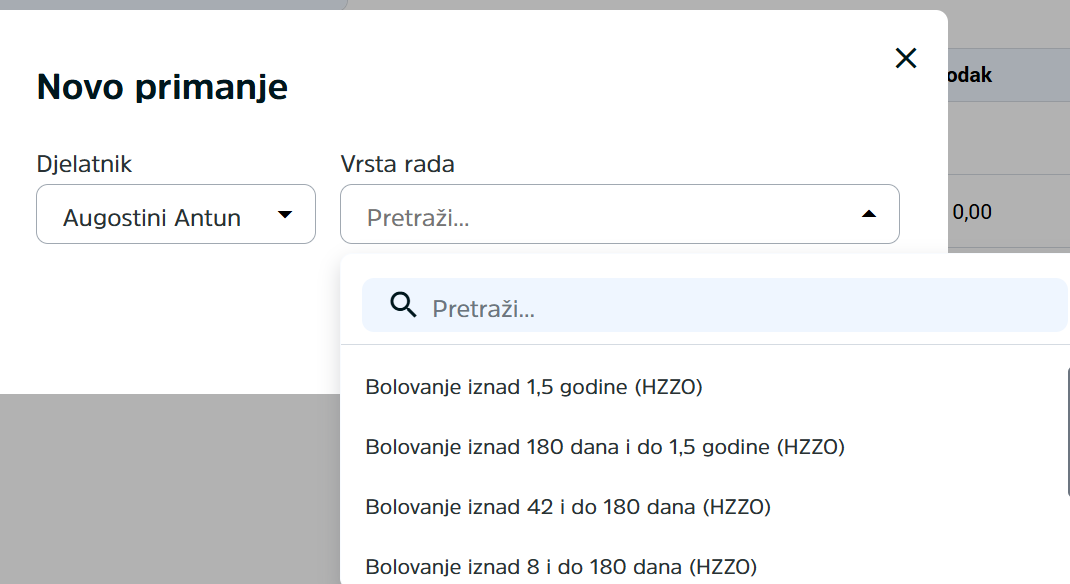Viewport: 1070px width, 584px height.
Task: Click the options list vertical scrollbar
Action: pos(1068,431)
